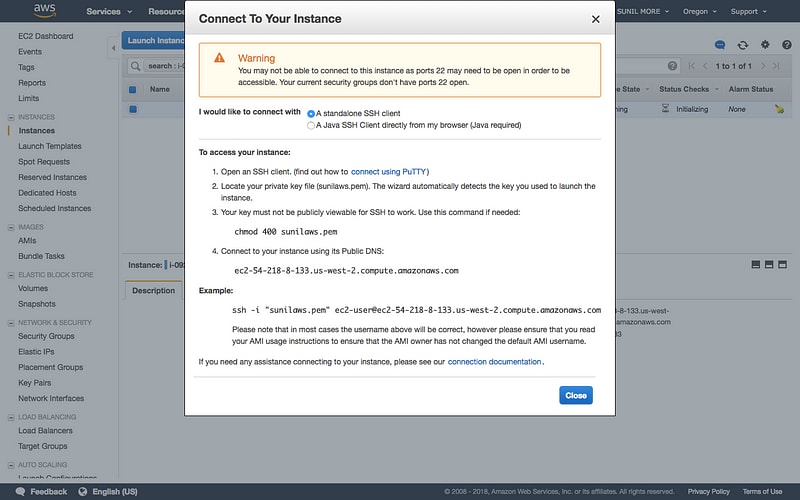
Task: Open the connect using PuTTY link
Action: 388,172
